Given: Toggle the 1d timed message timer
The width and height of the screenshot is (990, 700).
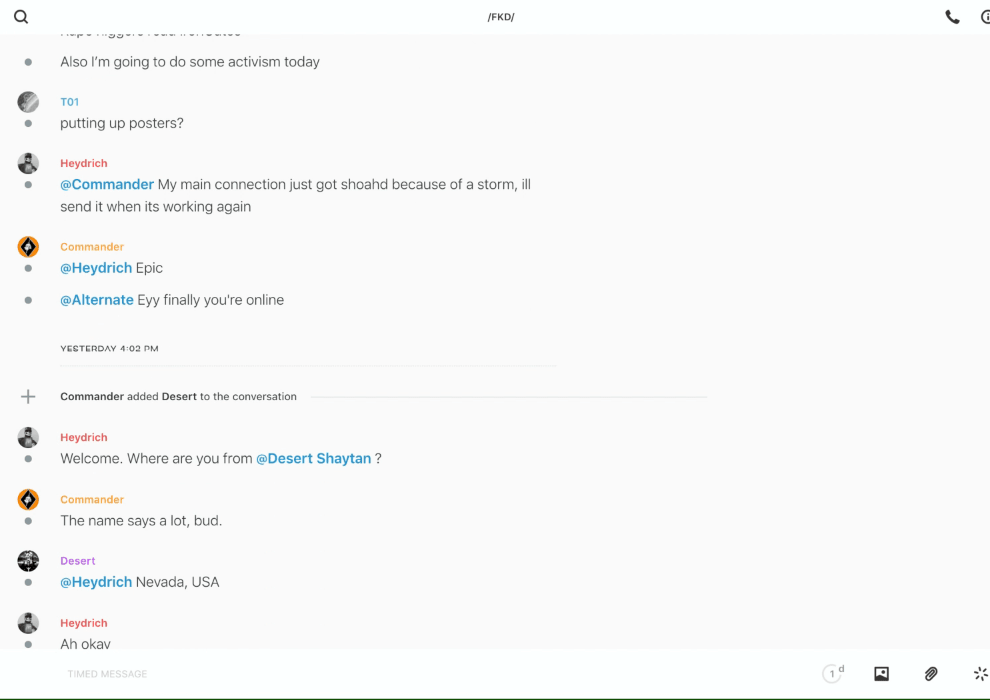Looking at the screenshot, I should [x=832, y=674].
